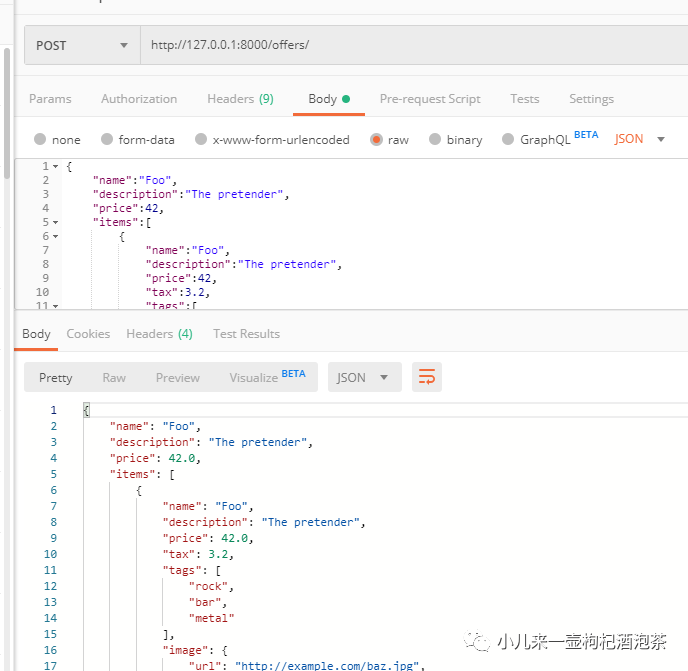Viewport: 688px width, 671px height.
Task: Choose the form-data radio option
Action: (106, 140)
